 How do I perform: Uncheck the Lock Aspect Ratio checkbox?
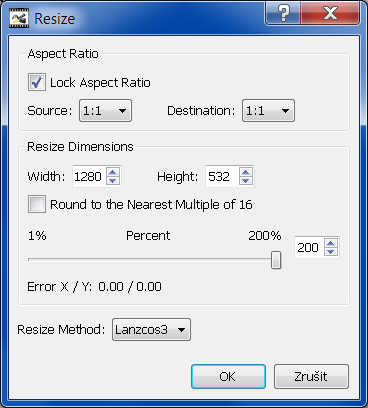tap(37, 82)
